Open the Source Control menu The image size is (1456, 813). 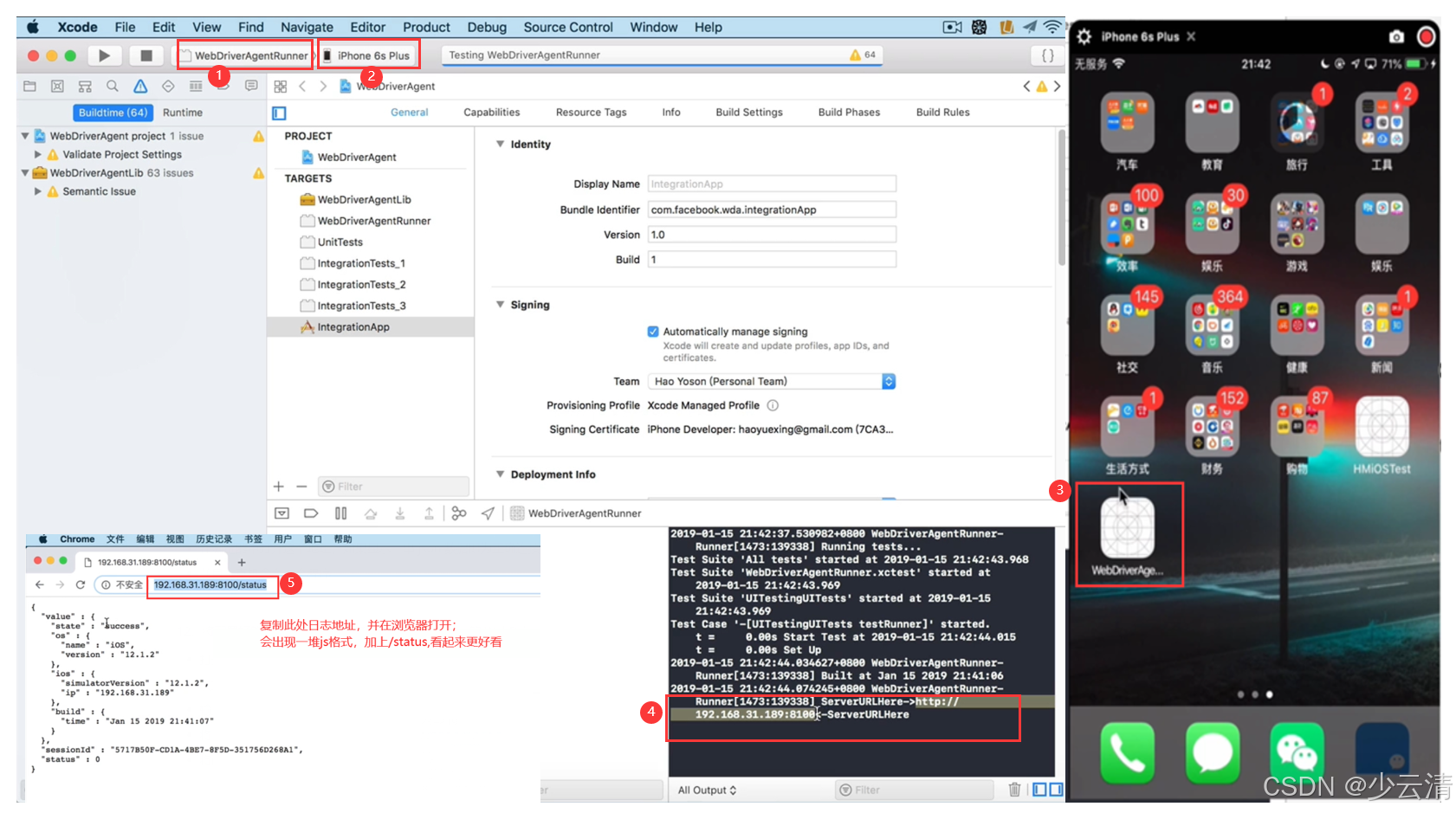pos(568,27)
